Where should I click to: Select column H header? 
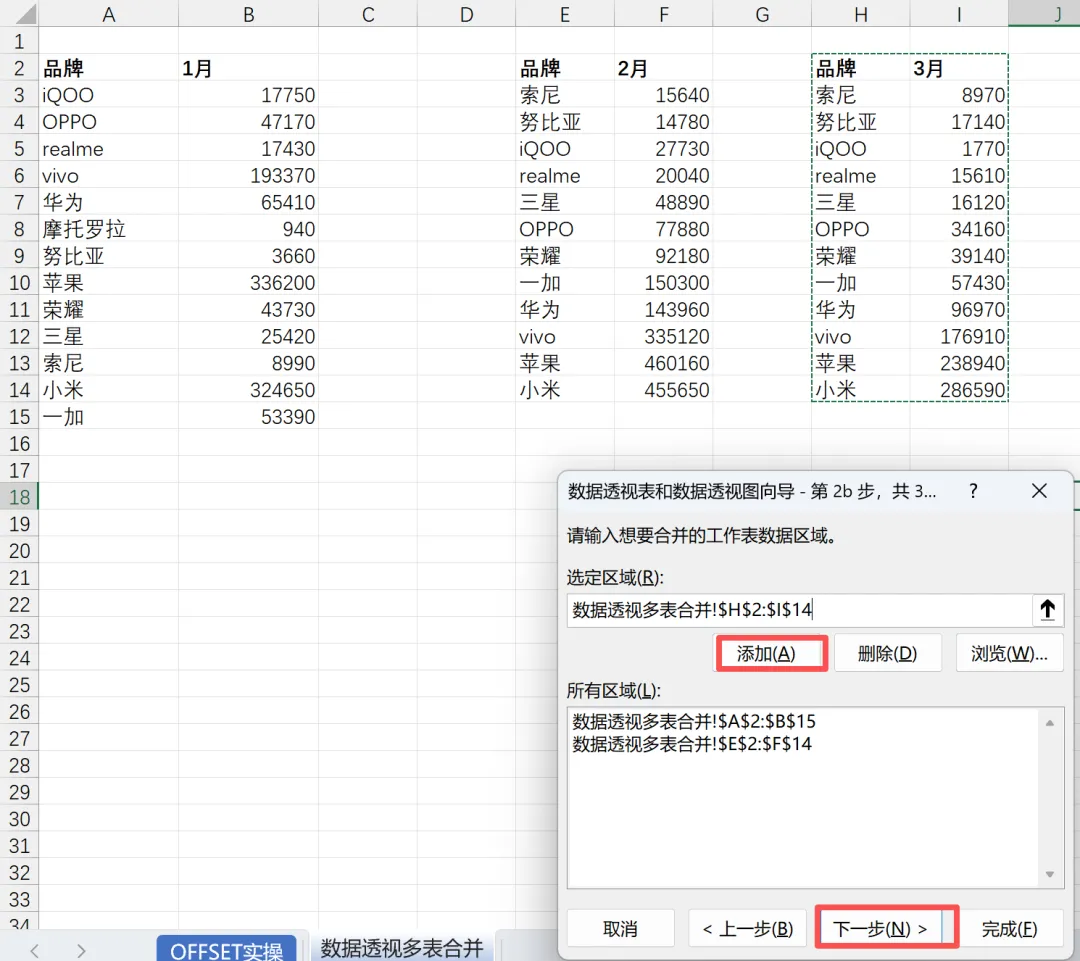[860, 14]
